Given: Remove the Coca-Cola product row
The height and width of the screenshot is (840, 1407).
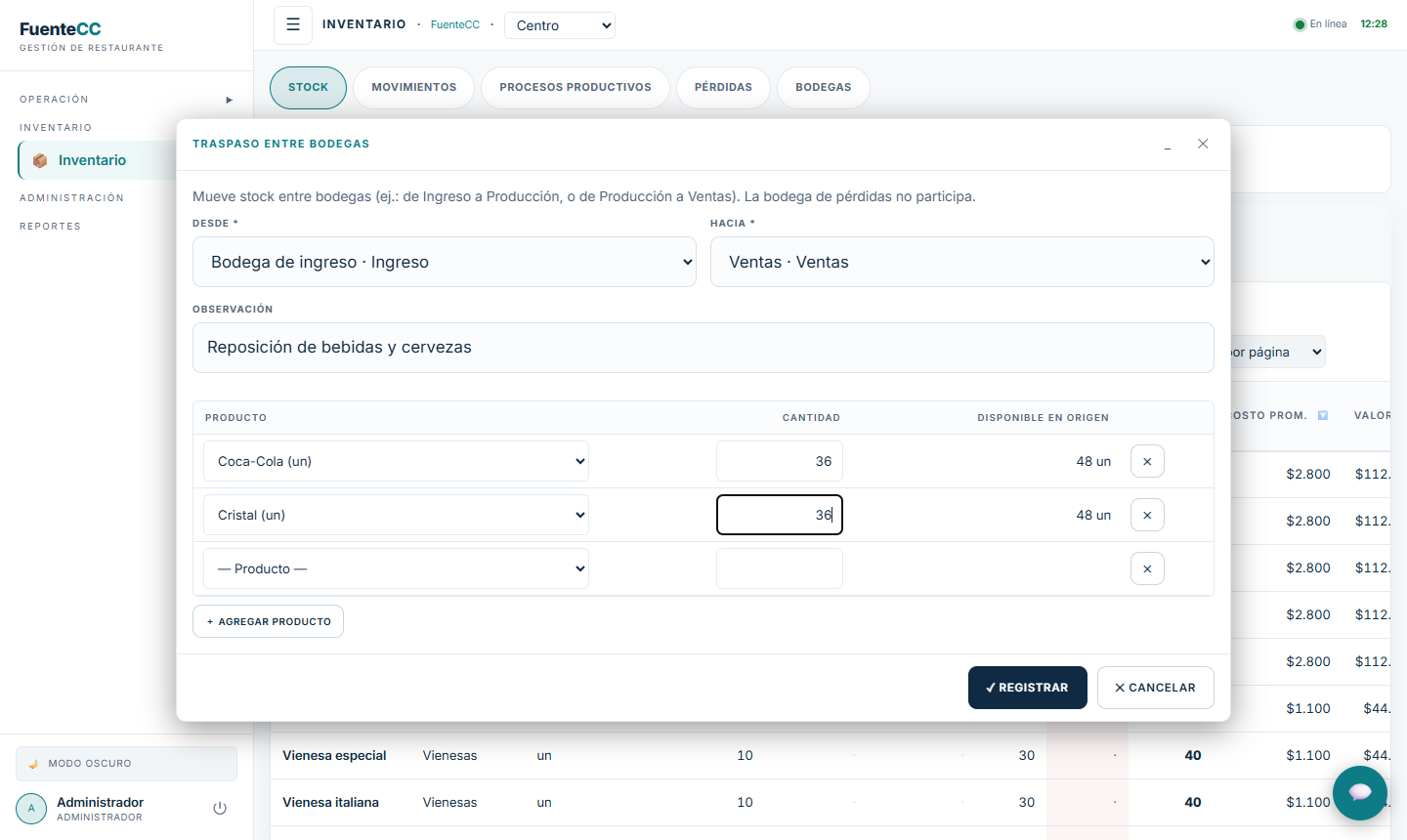Looking at the screenshot, I should 1147,461.
